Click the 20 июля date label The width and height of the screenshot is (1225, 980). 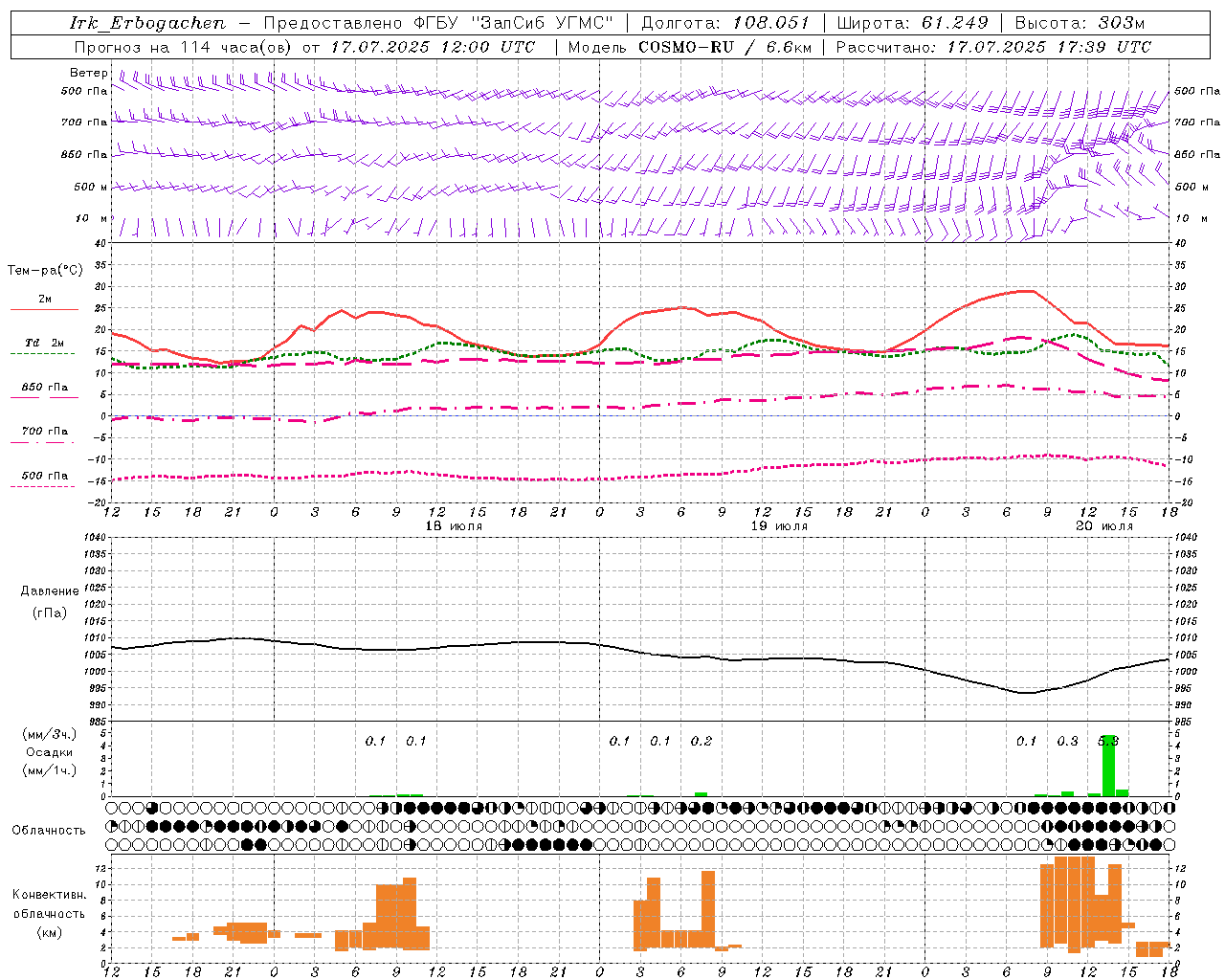tap(1103, 526)
